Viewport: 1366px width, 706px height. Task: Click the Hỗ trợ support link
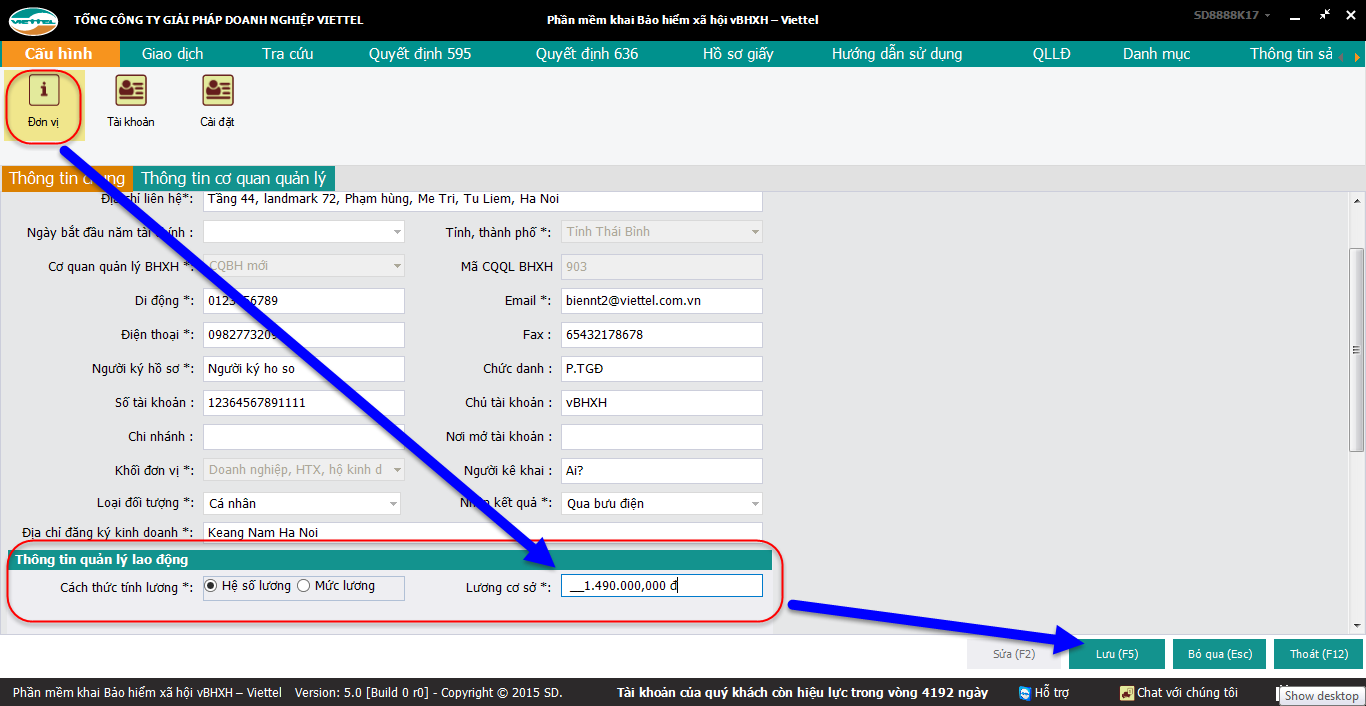[1052, 693]
